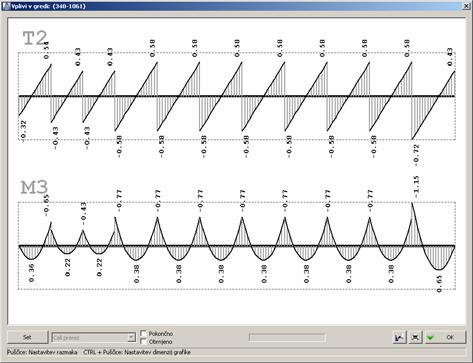This screenshot has width=473, height=363.
Task: Click the M3 diagram label
Action: click(34, 188)
